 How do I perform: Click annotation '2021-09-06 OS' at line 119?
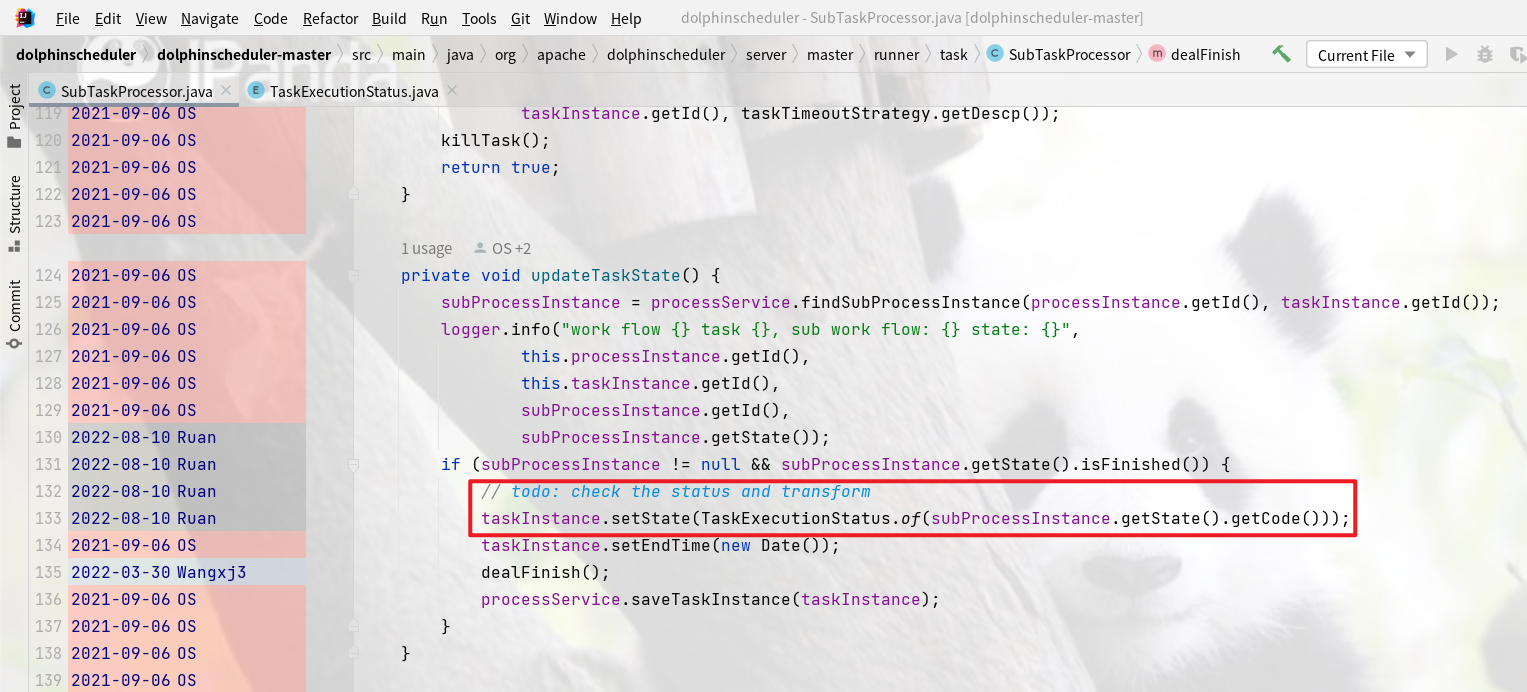(x=134, y=113)
